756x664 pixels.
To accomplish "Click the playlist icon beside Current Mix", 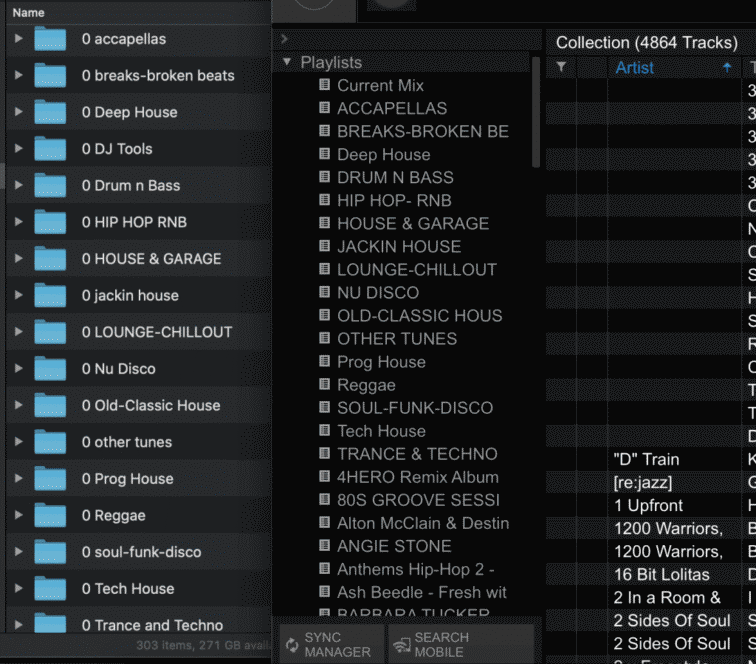I will click(324, 85).
